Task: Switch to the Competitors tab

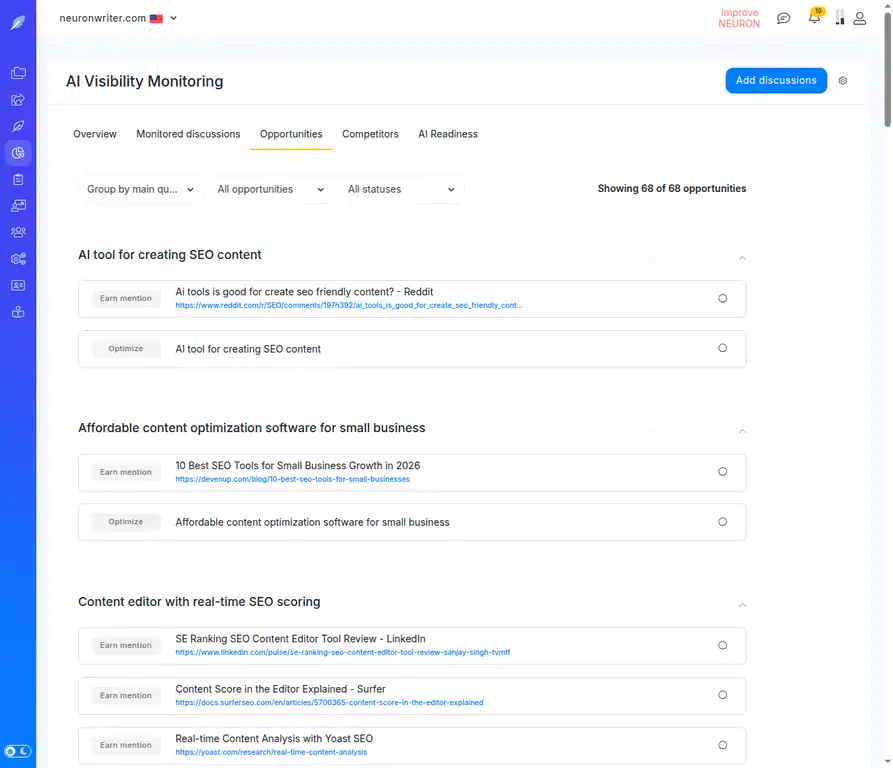Action: (370, 134)
